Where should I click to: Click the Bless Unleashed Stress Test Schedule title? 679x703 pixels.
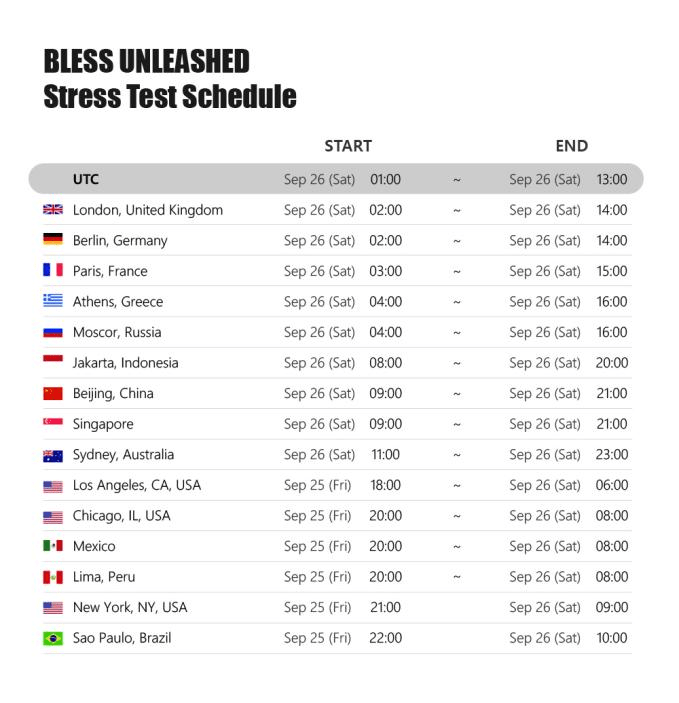[x=170, y=79]
